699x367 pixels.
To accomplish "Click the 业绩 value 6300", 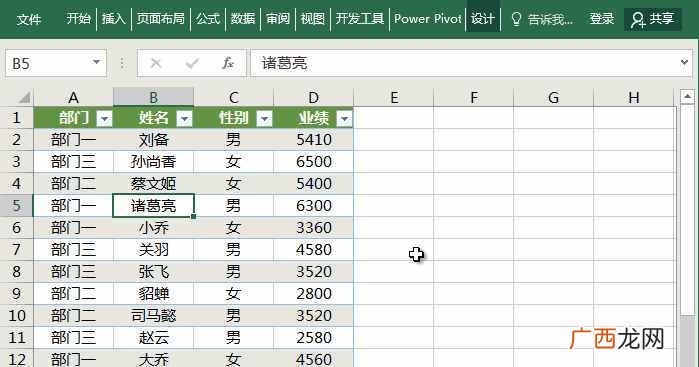I will tap(313, 206).
